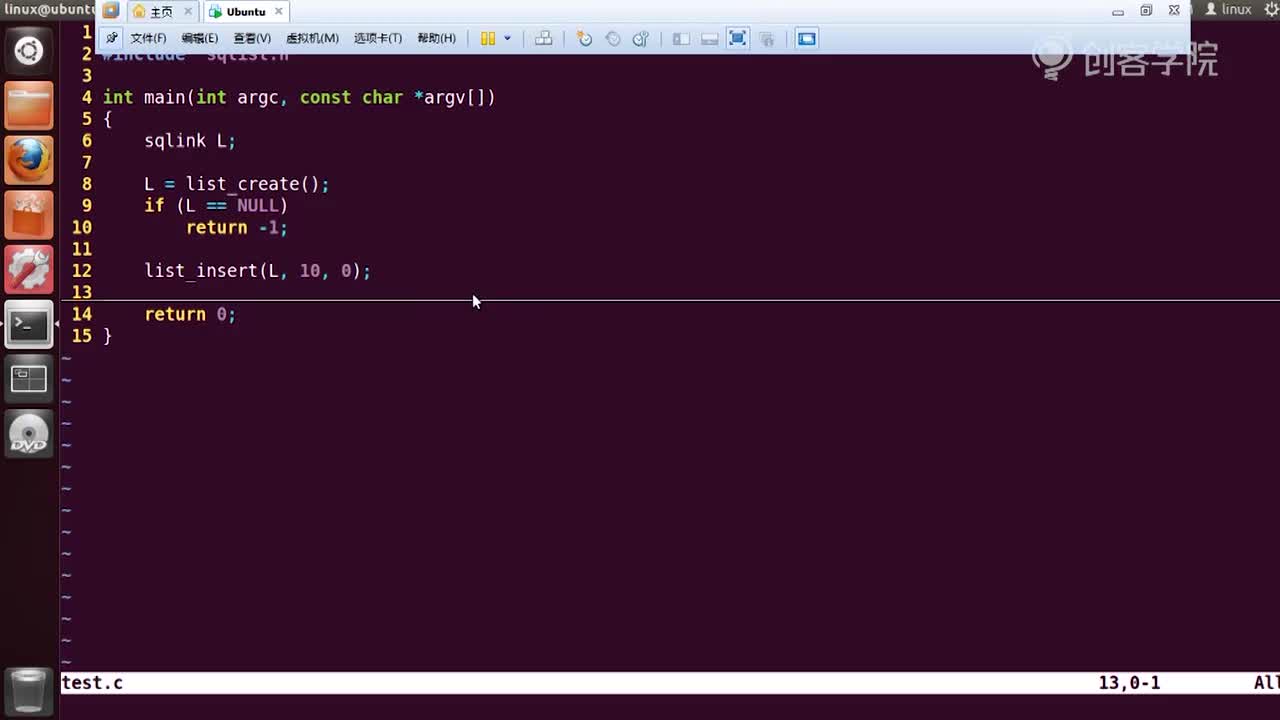This screenshot has width=1280, height=720.
Task: Open the VMware library icon beside tabs
Action: (x=111, y=11)
